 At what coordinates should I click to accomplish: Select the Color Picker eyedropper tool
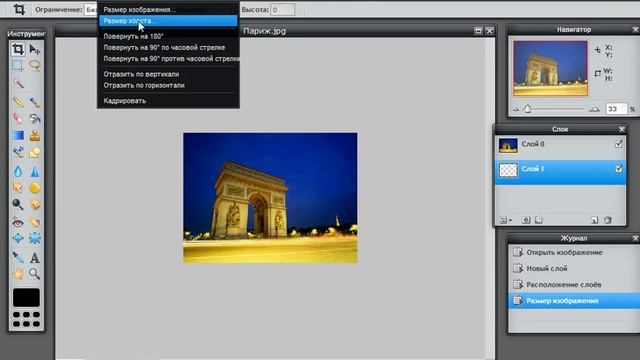[x=18, y=258]
